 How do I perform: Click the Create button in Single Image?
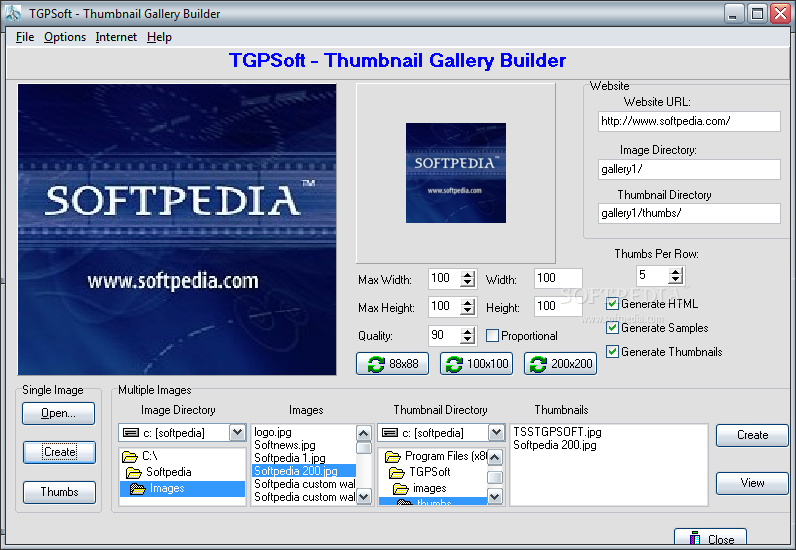coord(59,452)
